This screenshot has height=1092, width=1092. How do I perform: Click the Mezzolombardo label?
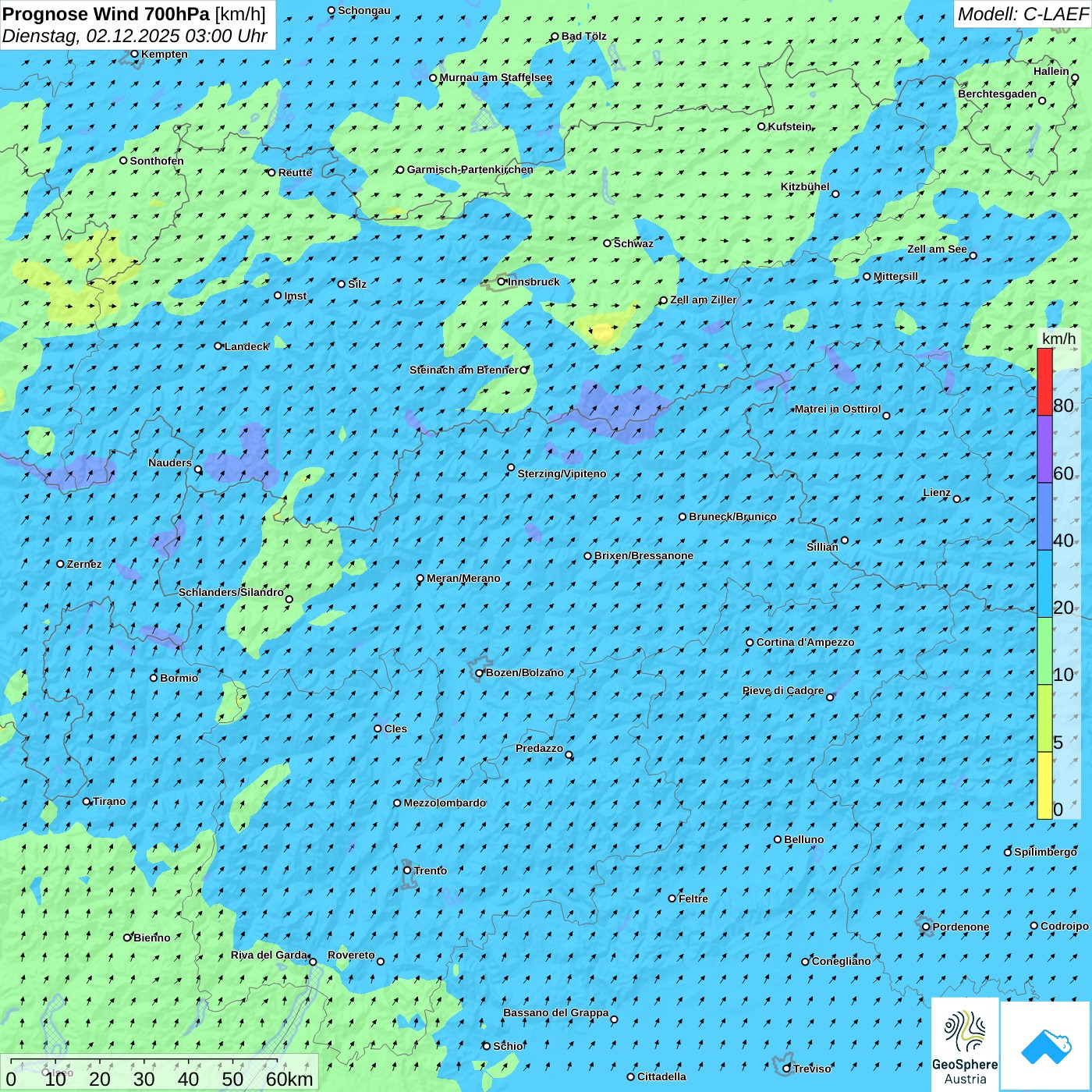445,803
